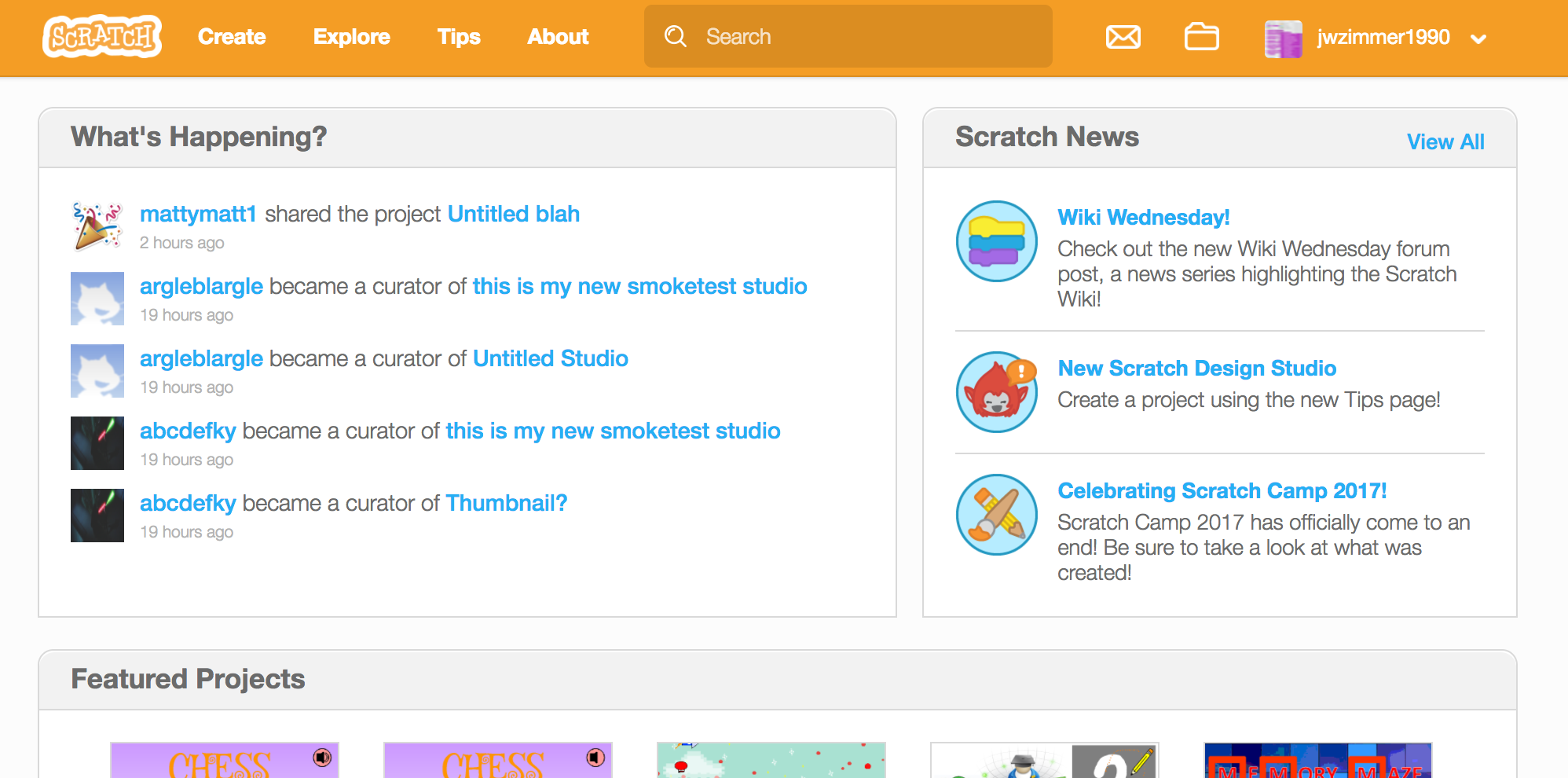Open the first CHESS featured project thumbnail
This screenshot has width=1568, height=778.
[x=225, y=760]
